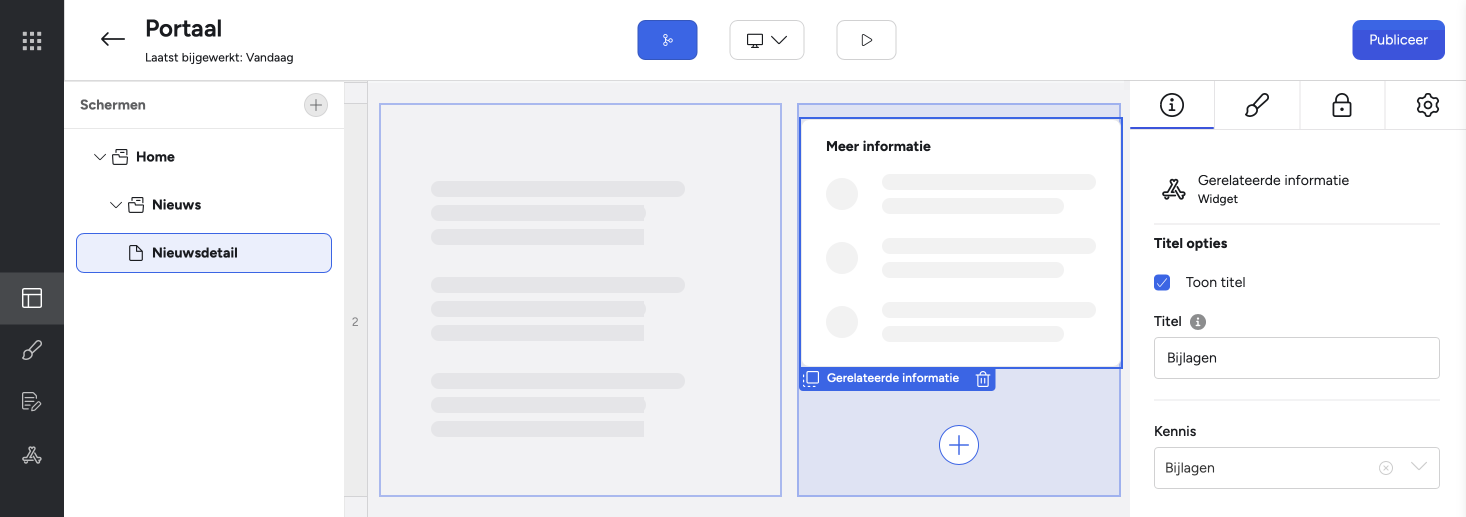
Task: Add a new screen with plus icon
Action: [x=316, y=105]
